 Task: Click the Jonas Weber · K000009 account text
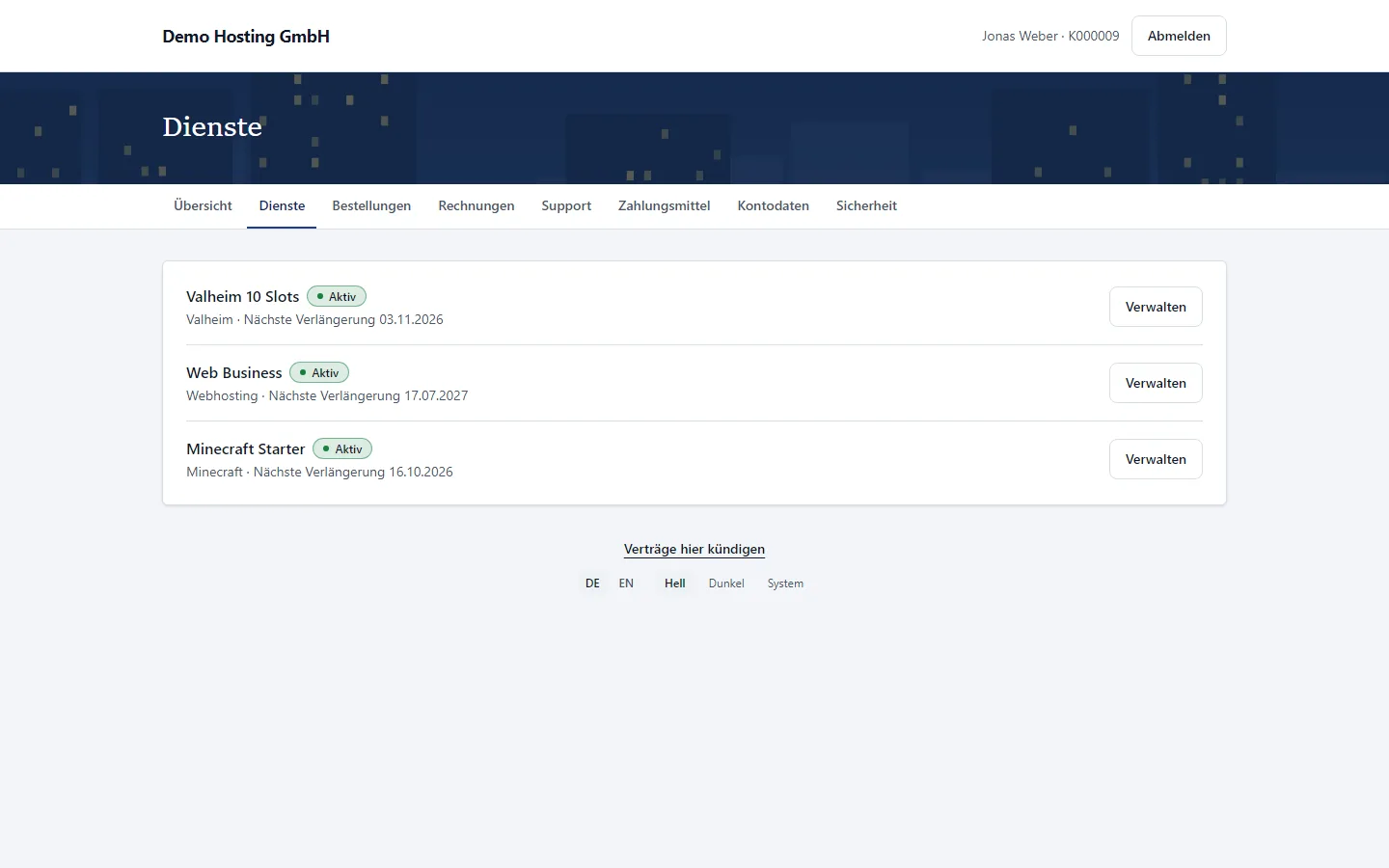pos(1050,36)
